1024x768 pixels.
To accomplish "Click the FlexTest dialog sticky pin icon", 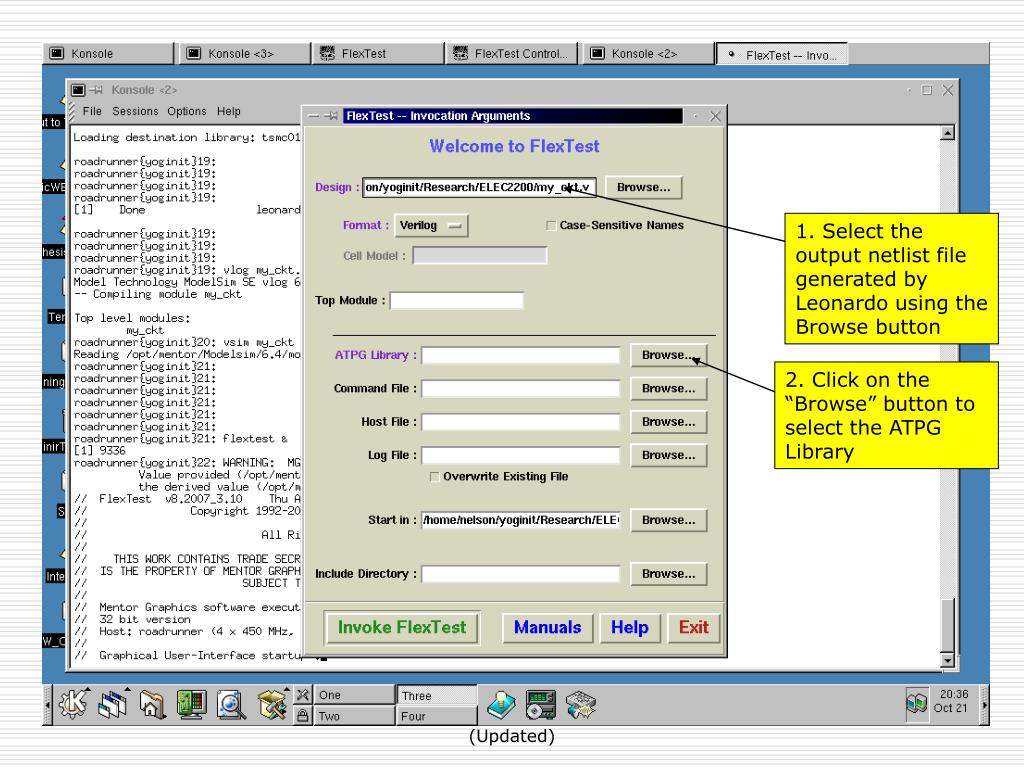I will pos(332,116).
